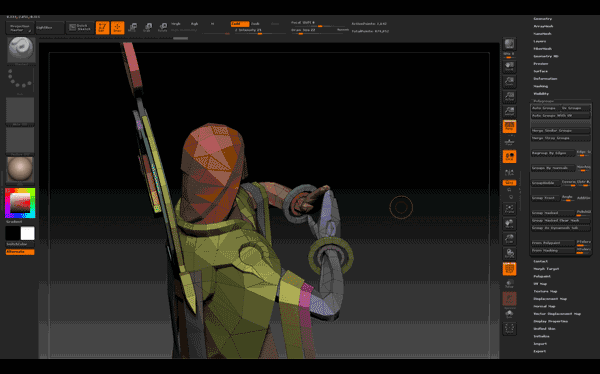Expand the Deformation subpalette
The image size is (600, 374).
(545, 79)
